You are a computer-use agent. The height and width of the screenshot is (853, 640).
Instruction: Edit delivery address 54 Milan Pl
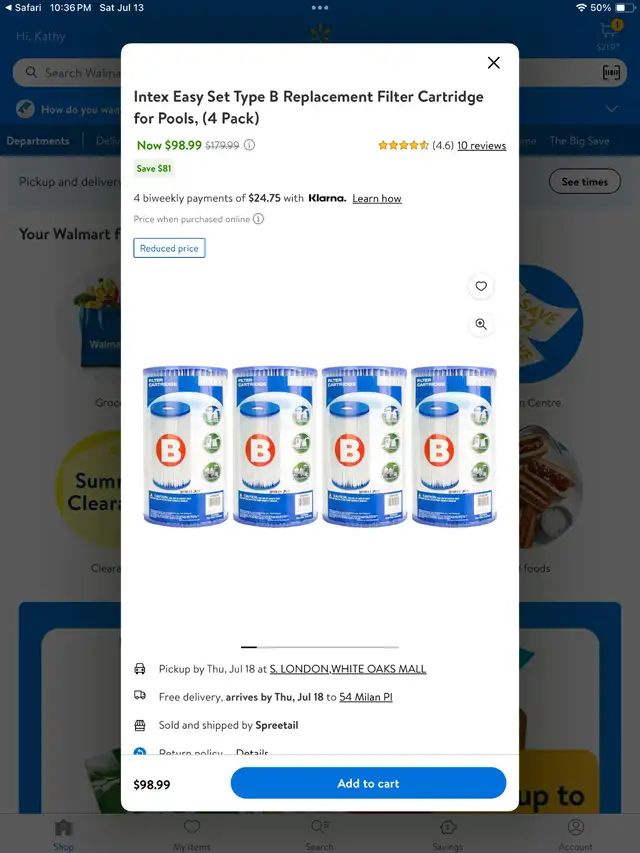tap(366, 697)
